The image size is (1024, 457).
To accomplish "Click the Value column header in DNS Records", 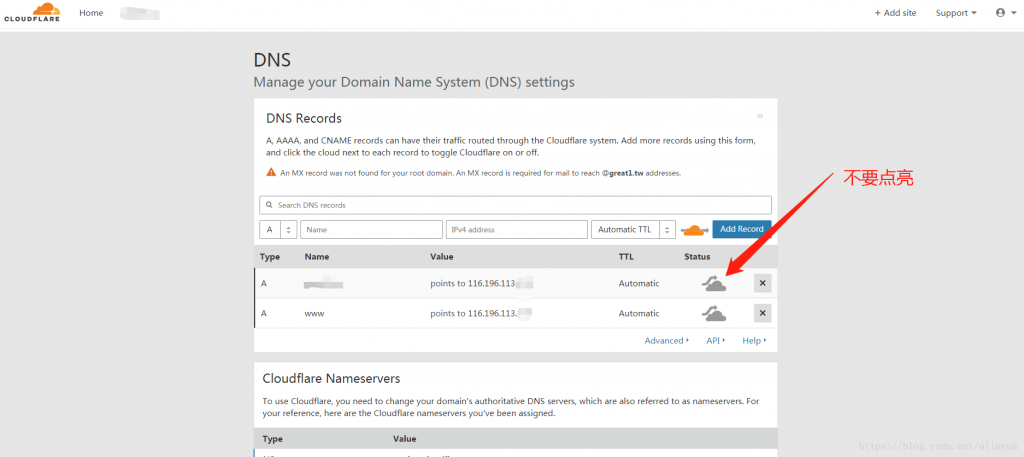I will pos(441,257).
